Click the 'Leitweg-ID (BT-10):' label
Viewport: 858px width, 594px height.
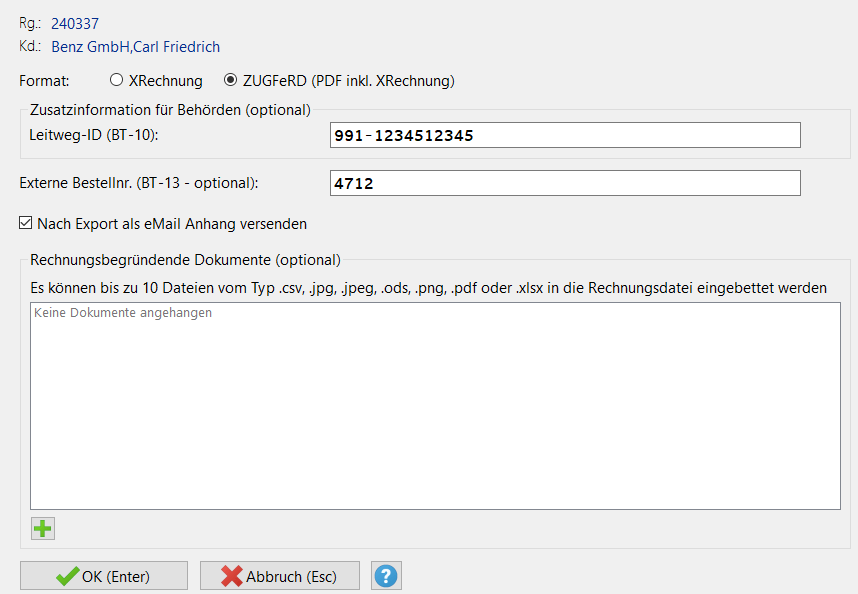tap(95, 134)
